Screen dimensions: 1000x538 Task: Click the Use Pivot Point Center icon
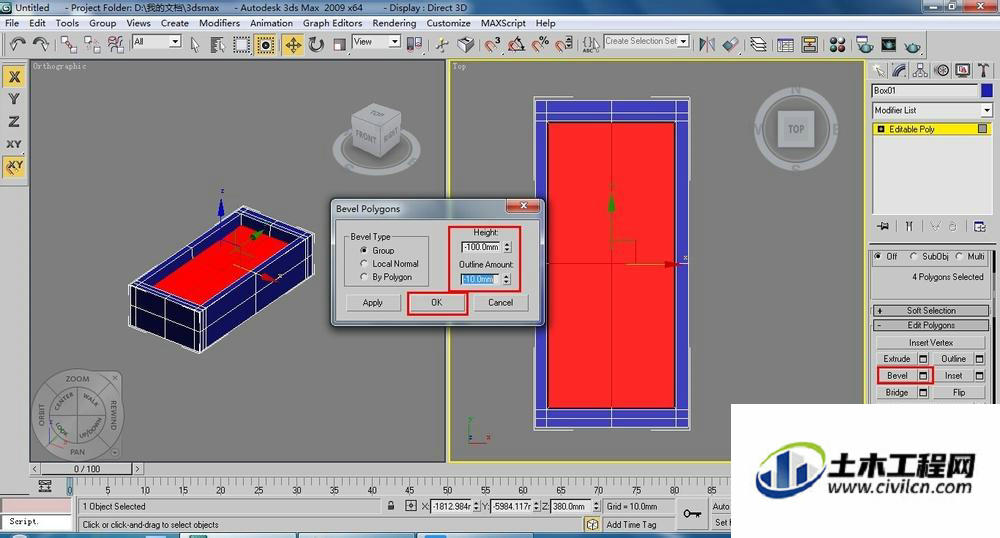point(415,44)
